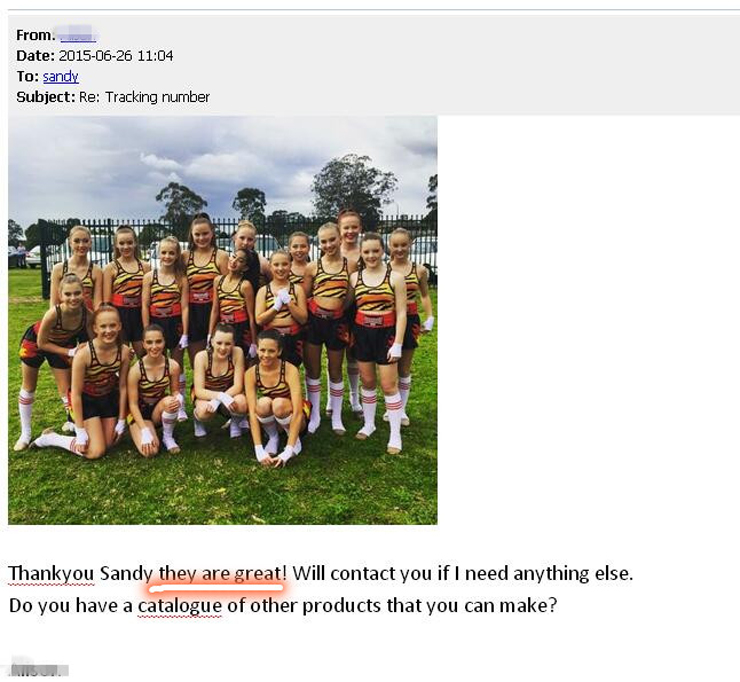
Task: Click the "From:" header label
Action: point(35,35)
